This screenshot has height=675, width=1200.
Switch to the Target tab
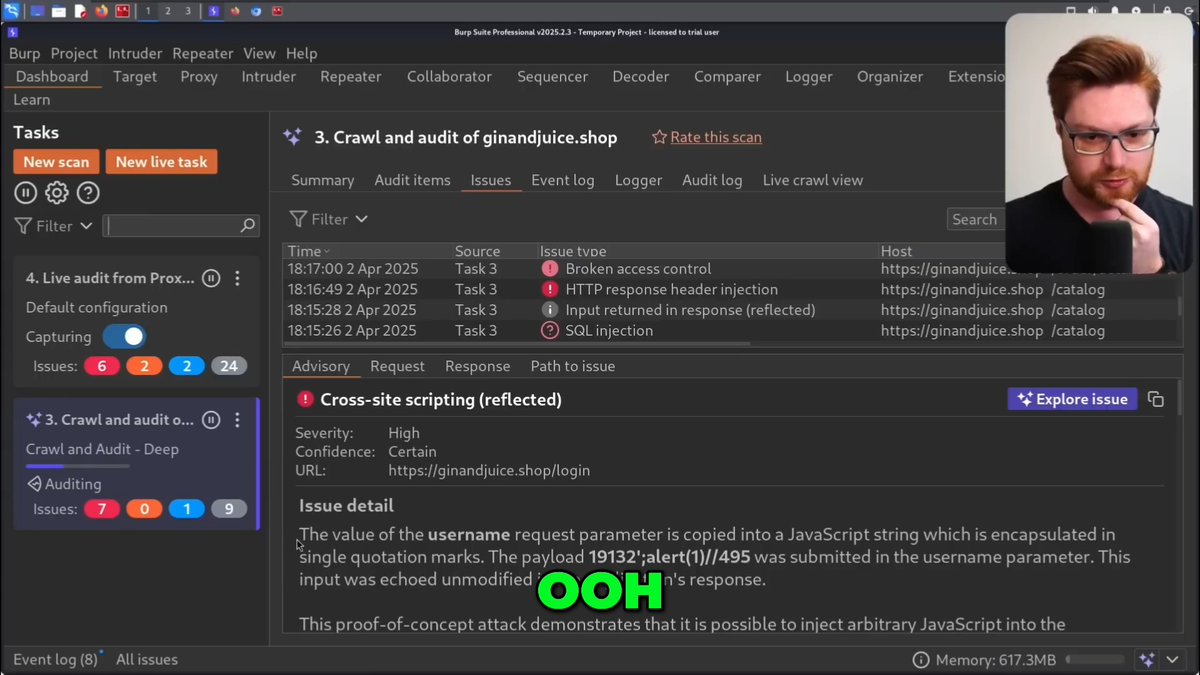click(x=135, y=76)
